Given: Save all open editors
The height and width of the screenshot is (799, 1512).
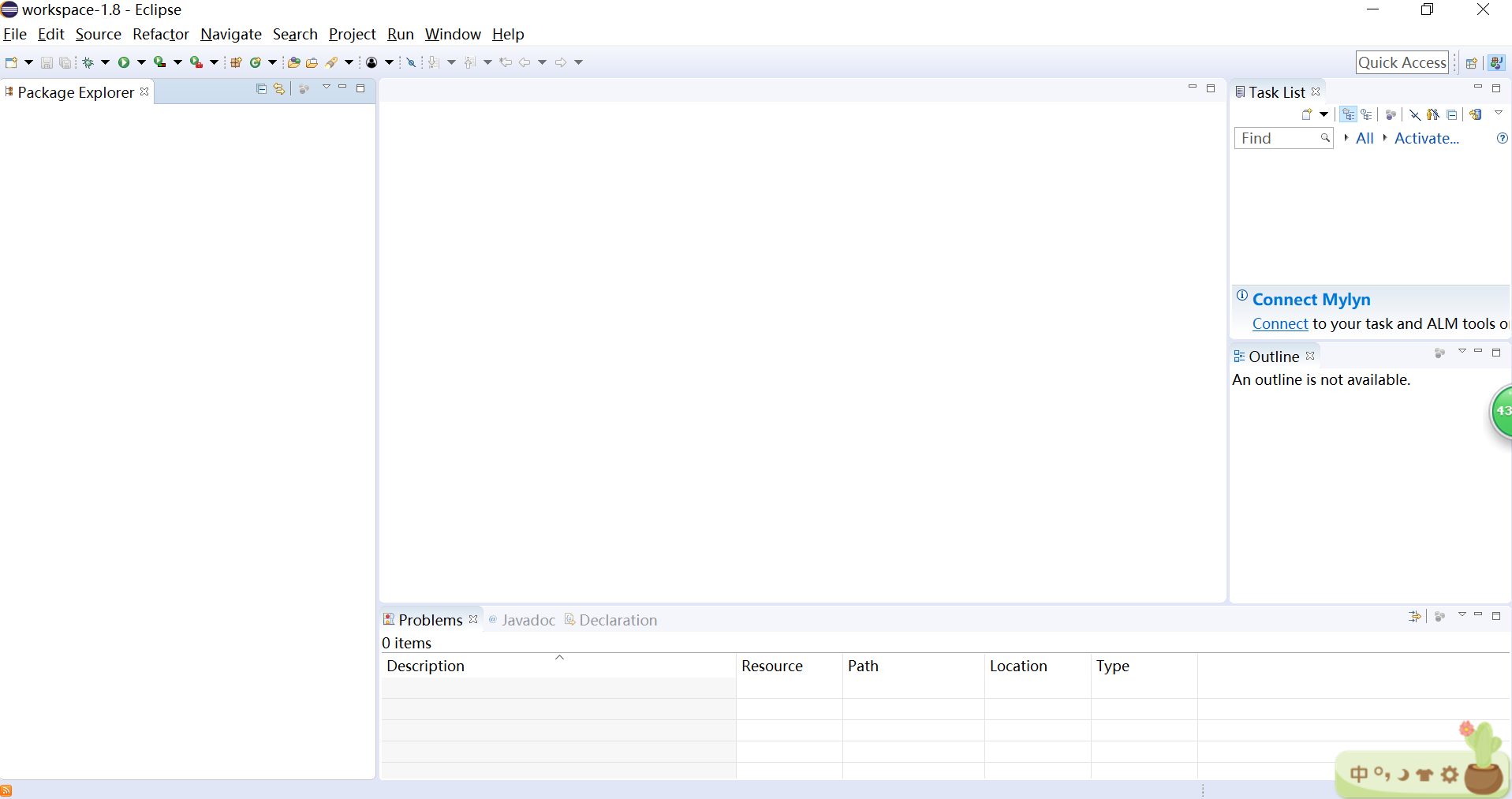Looking at the screenshot, I should (x=65, y=62).
